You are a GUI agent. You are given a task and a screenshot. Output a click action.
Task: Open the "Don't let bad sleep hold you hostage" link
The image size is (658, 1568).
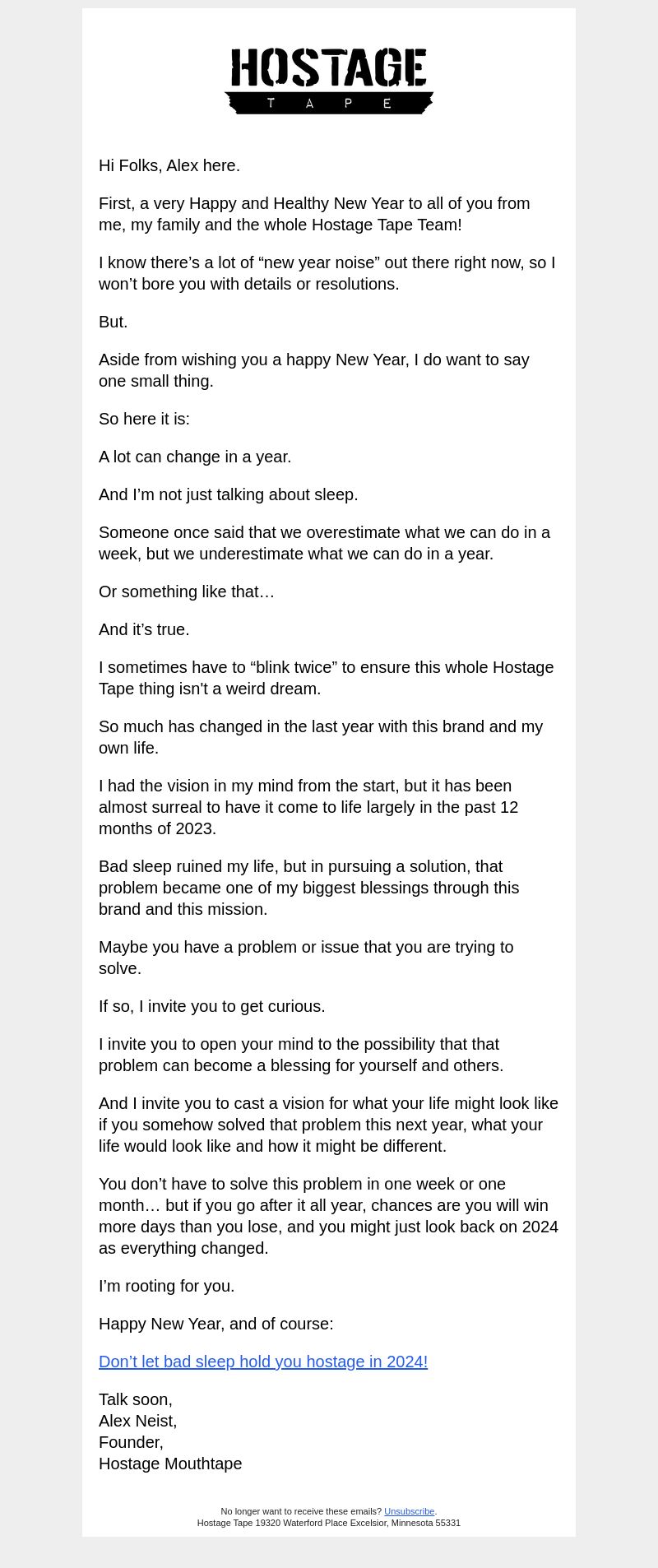click(x=263, y=1362)
